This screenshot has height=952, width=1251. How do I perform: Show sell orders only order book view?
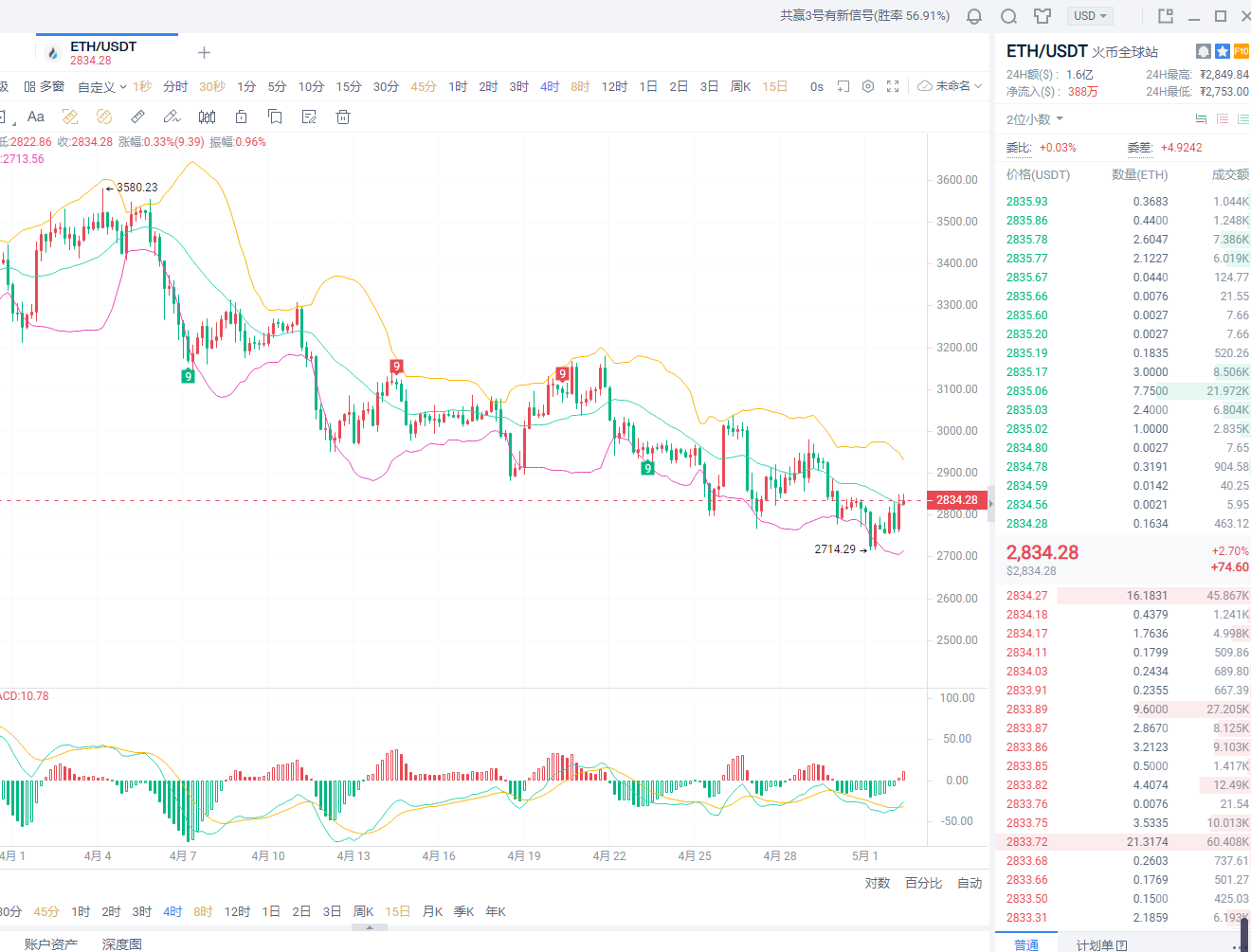tap(1223, 118)
